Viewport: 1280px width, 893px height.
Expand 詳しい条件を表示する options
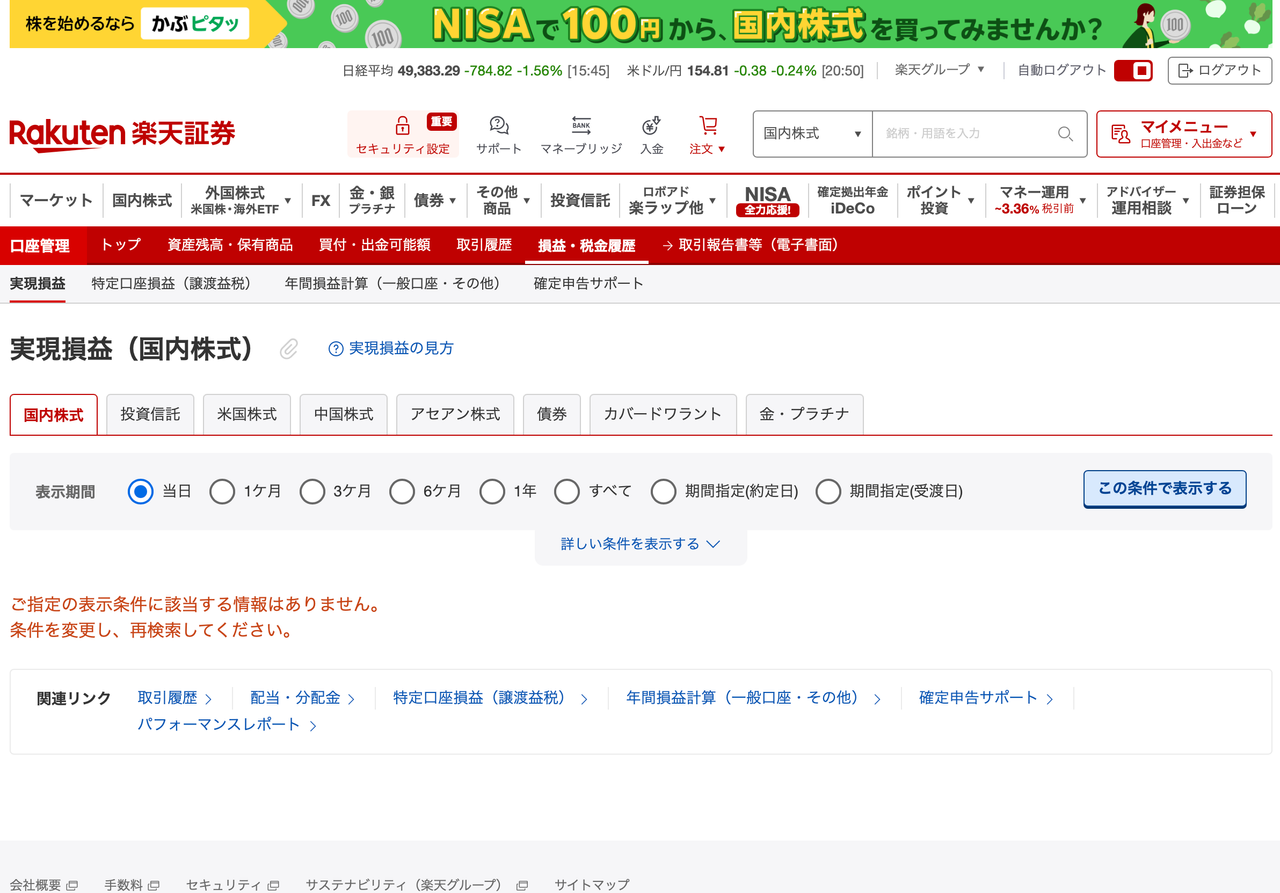(640, 543)
